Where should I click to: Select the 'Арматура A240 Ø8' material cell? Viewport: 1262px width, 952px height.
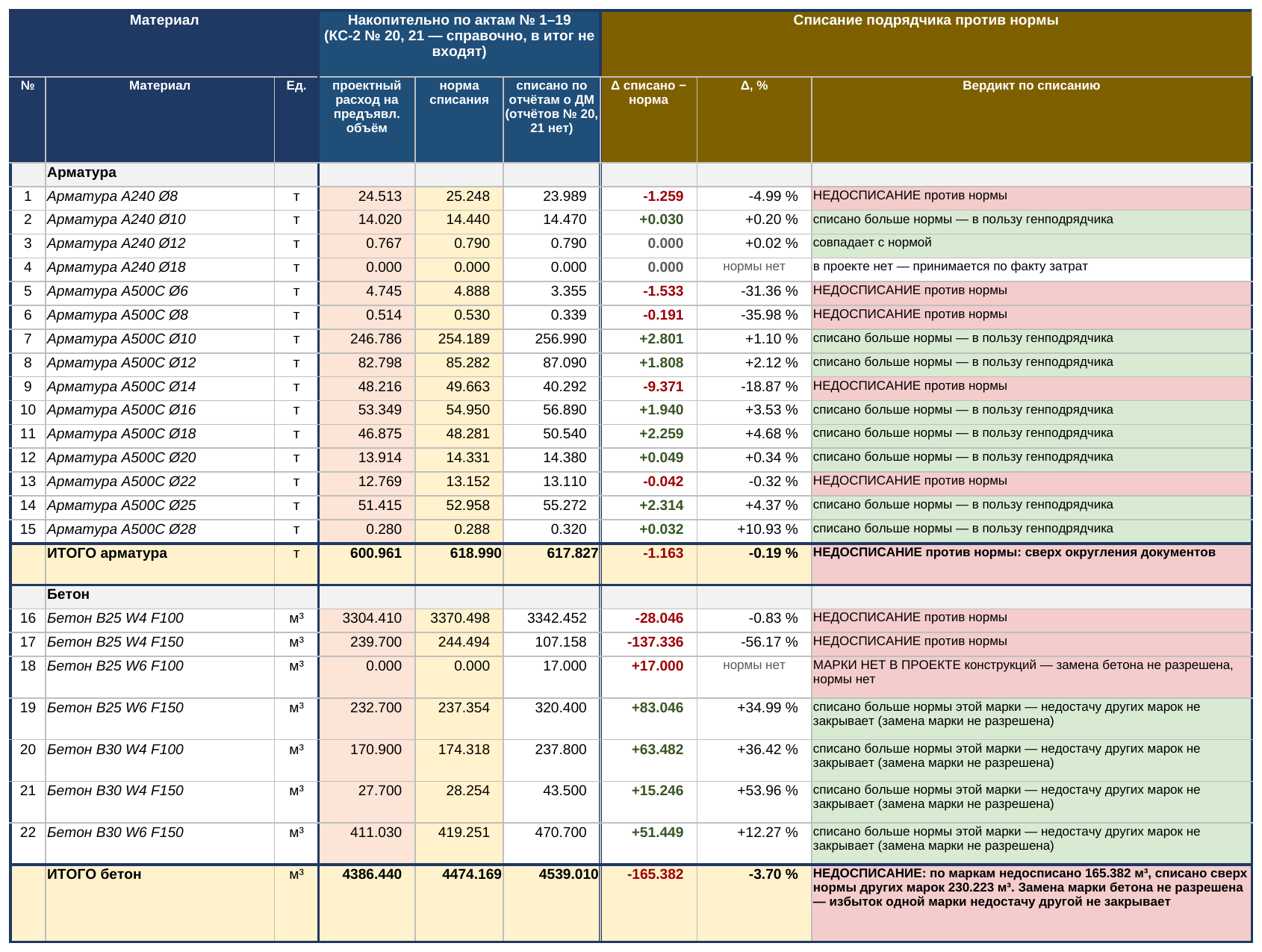coord(160,196)
